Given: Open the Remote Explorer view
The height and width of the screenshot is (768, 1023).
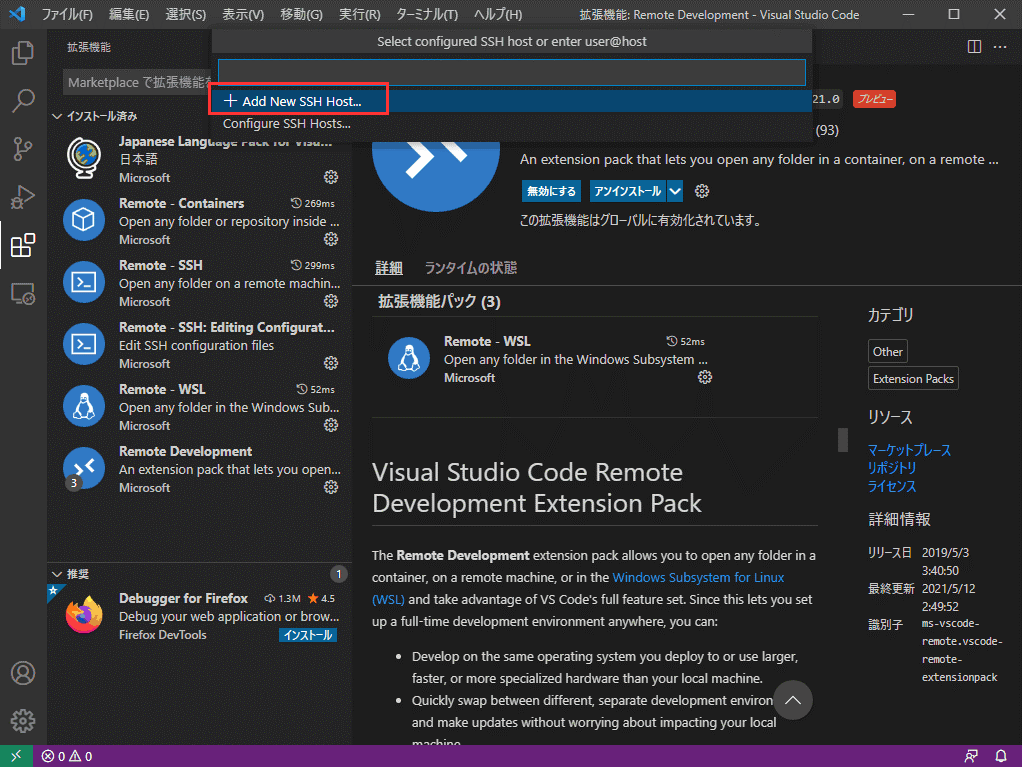Looking at the screenshot, I should pos(23,294).
